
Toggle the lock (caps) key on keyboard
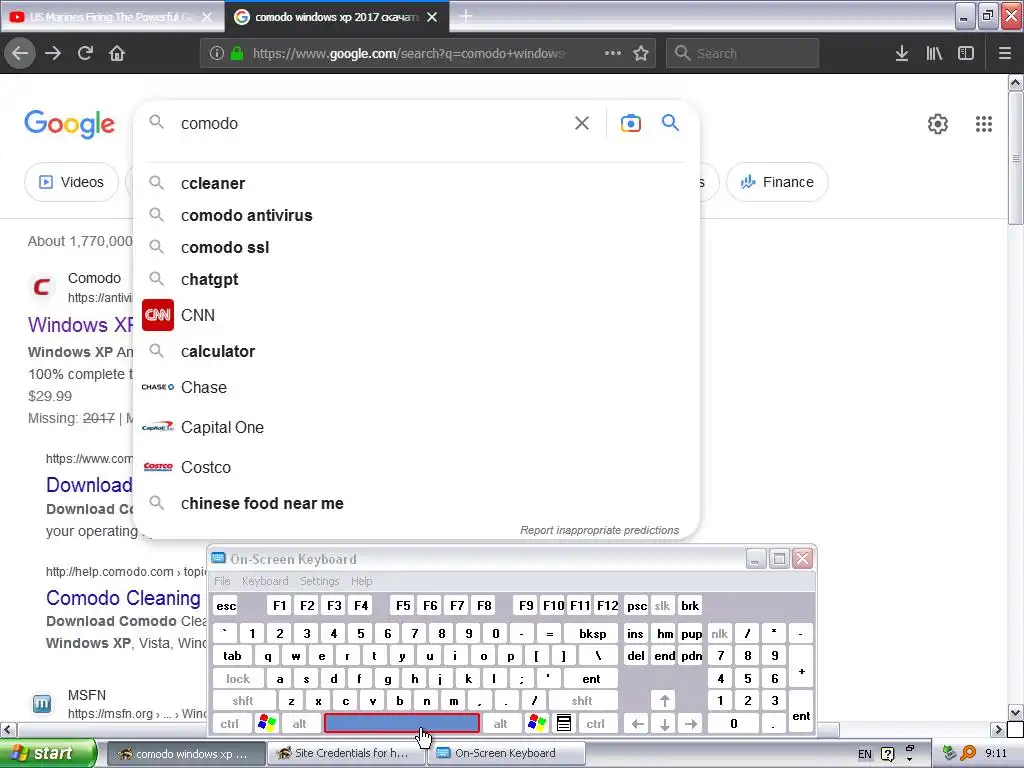click(238, 679)
